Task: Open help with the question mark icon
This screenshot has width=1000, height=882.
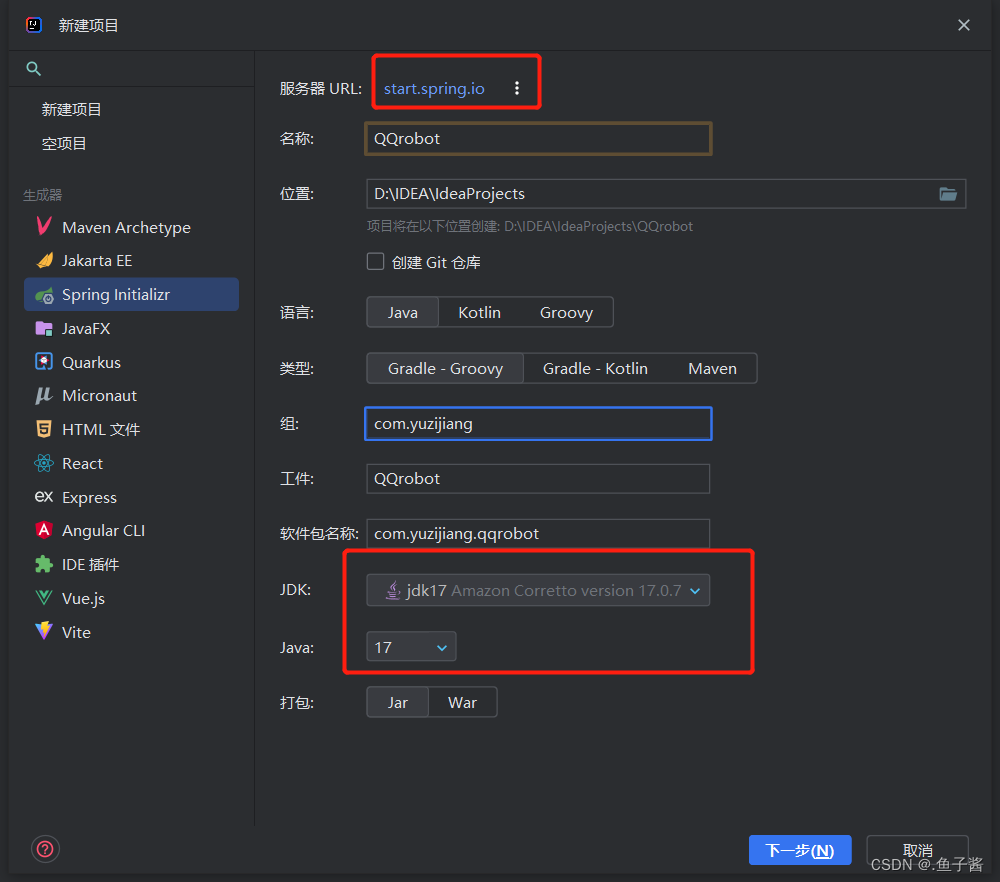Action: coord(45,849)
